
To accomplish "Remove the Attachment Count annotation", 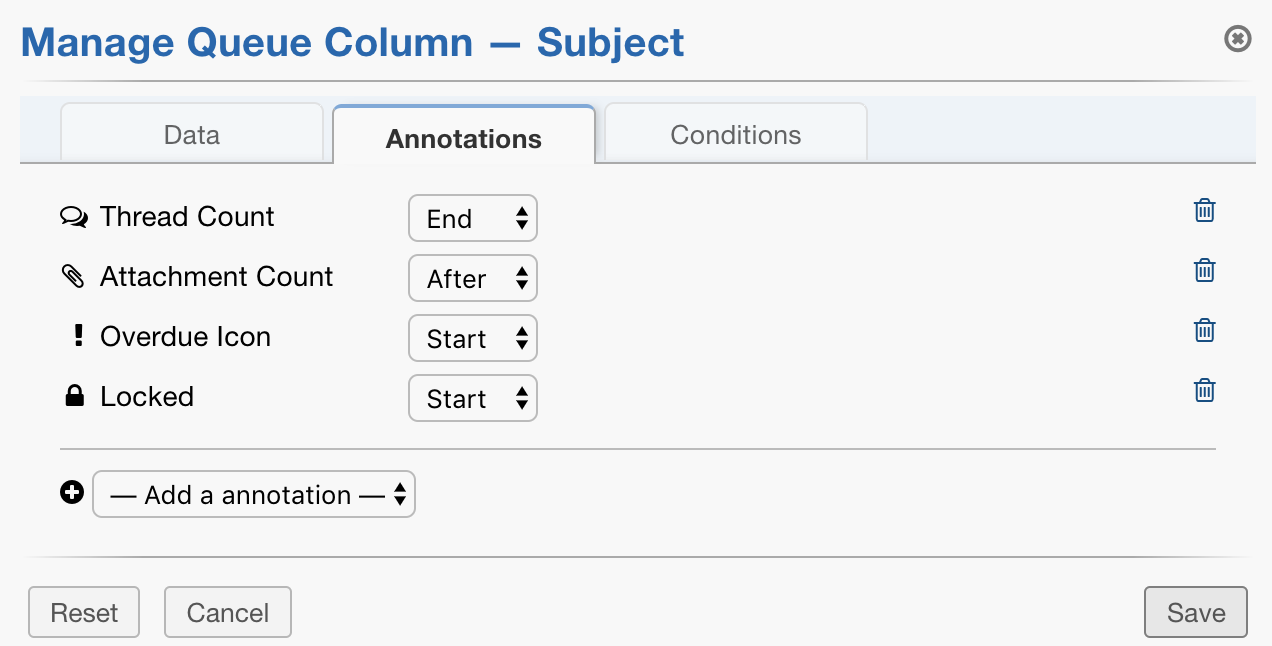I will 1204,270.
